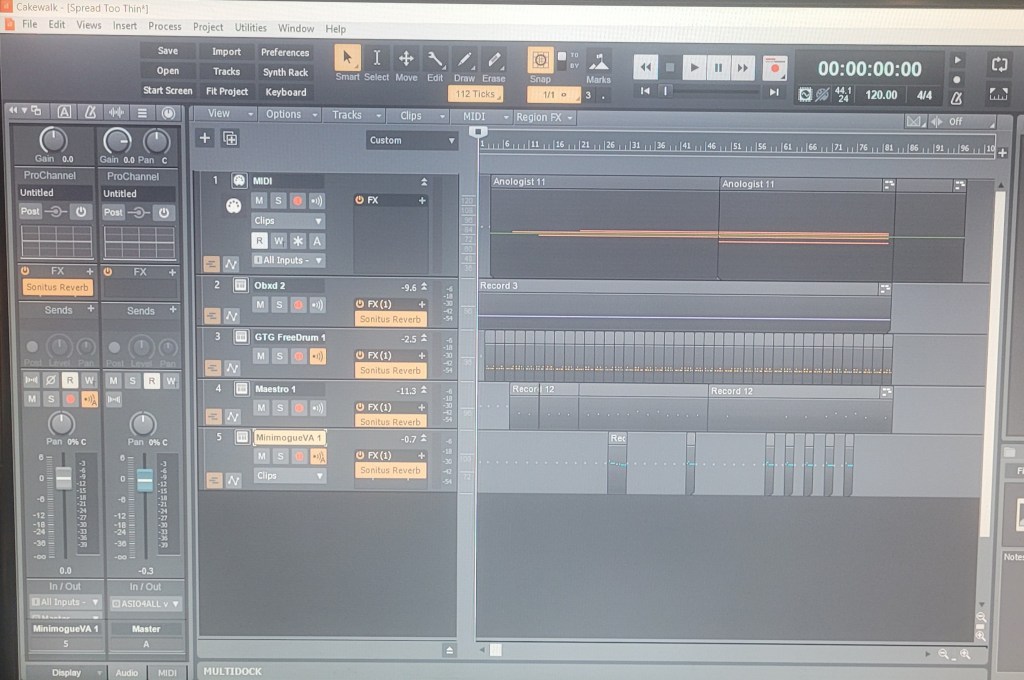Open the Process menu

click(x=164, y=27)
